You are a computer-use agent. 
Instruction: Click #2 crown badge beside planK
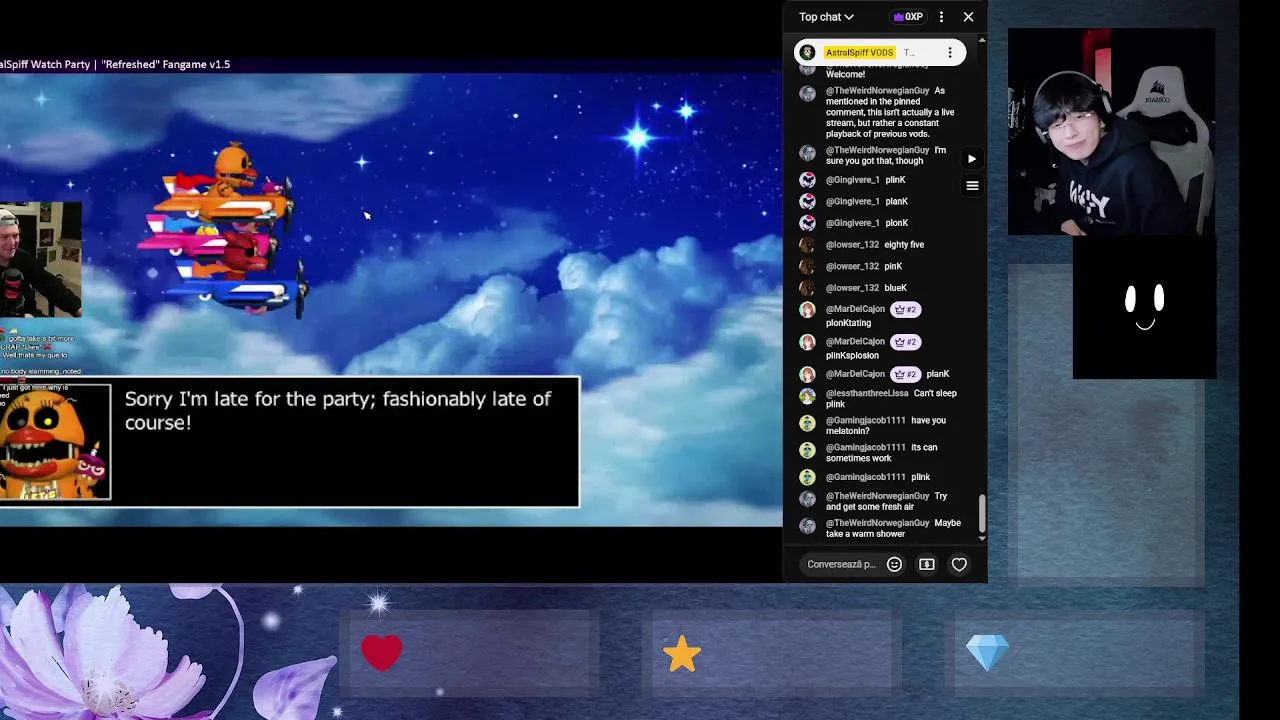(905, 374)
